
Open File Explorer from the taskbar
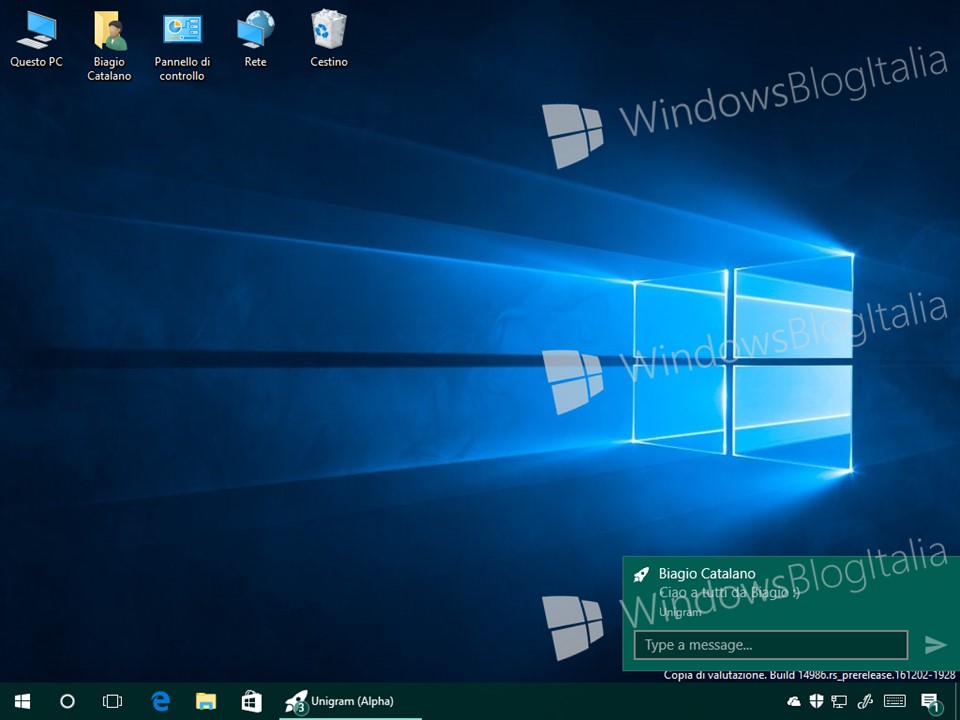(206, 701)
